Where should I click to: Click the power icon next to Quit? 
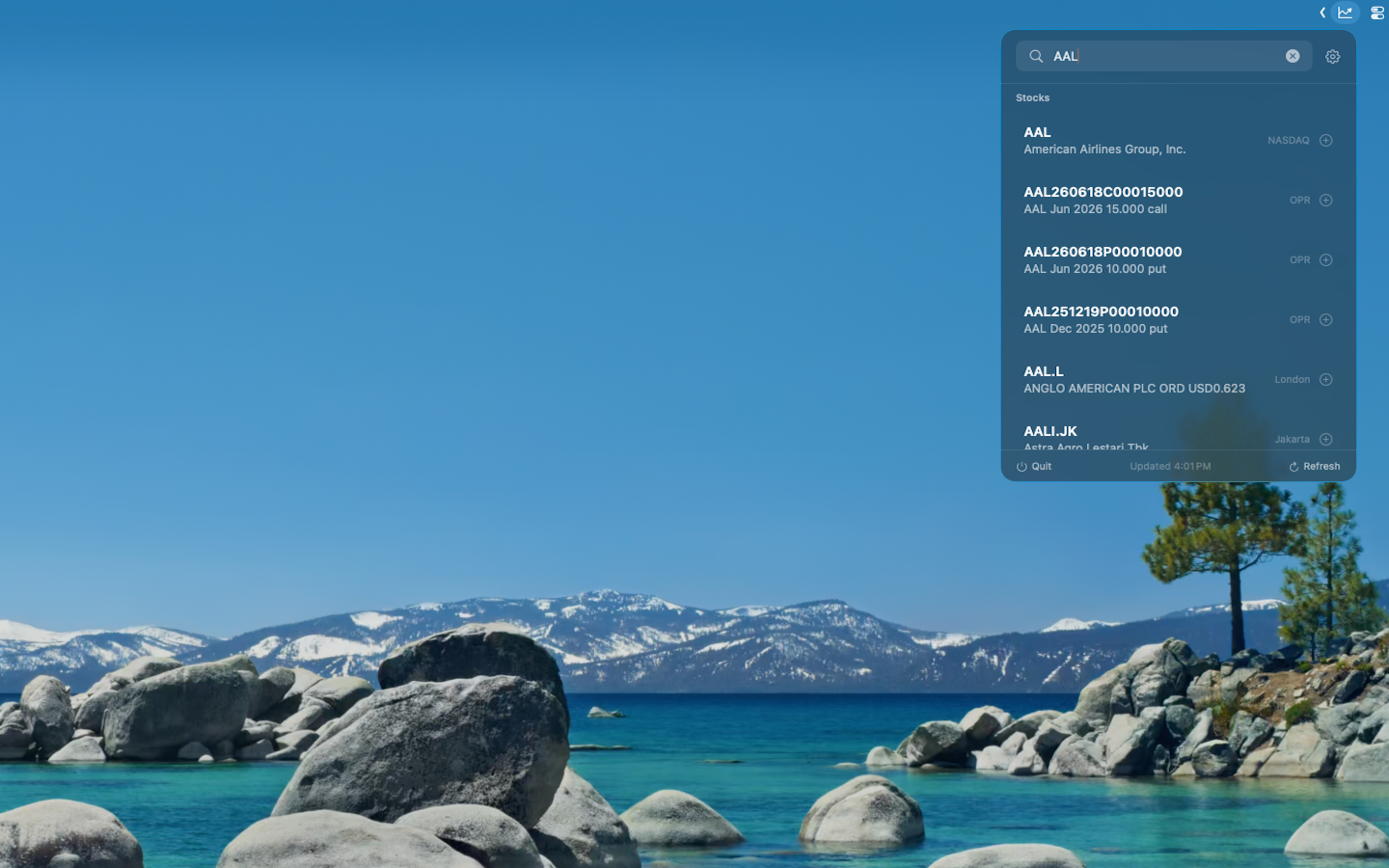[x=1021, y=466]
